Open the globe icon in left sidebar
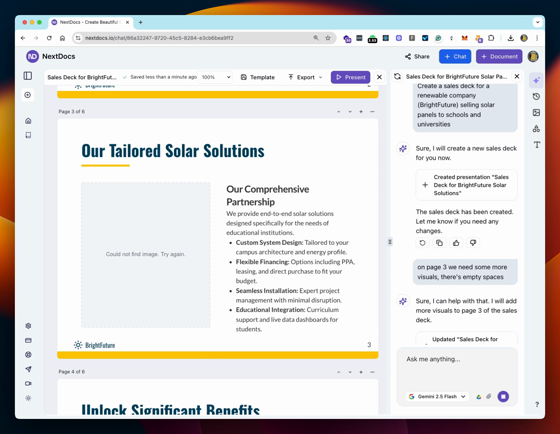The width and height of the screenshot is (560, 434). [x=28, y=354]
